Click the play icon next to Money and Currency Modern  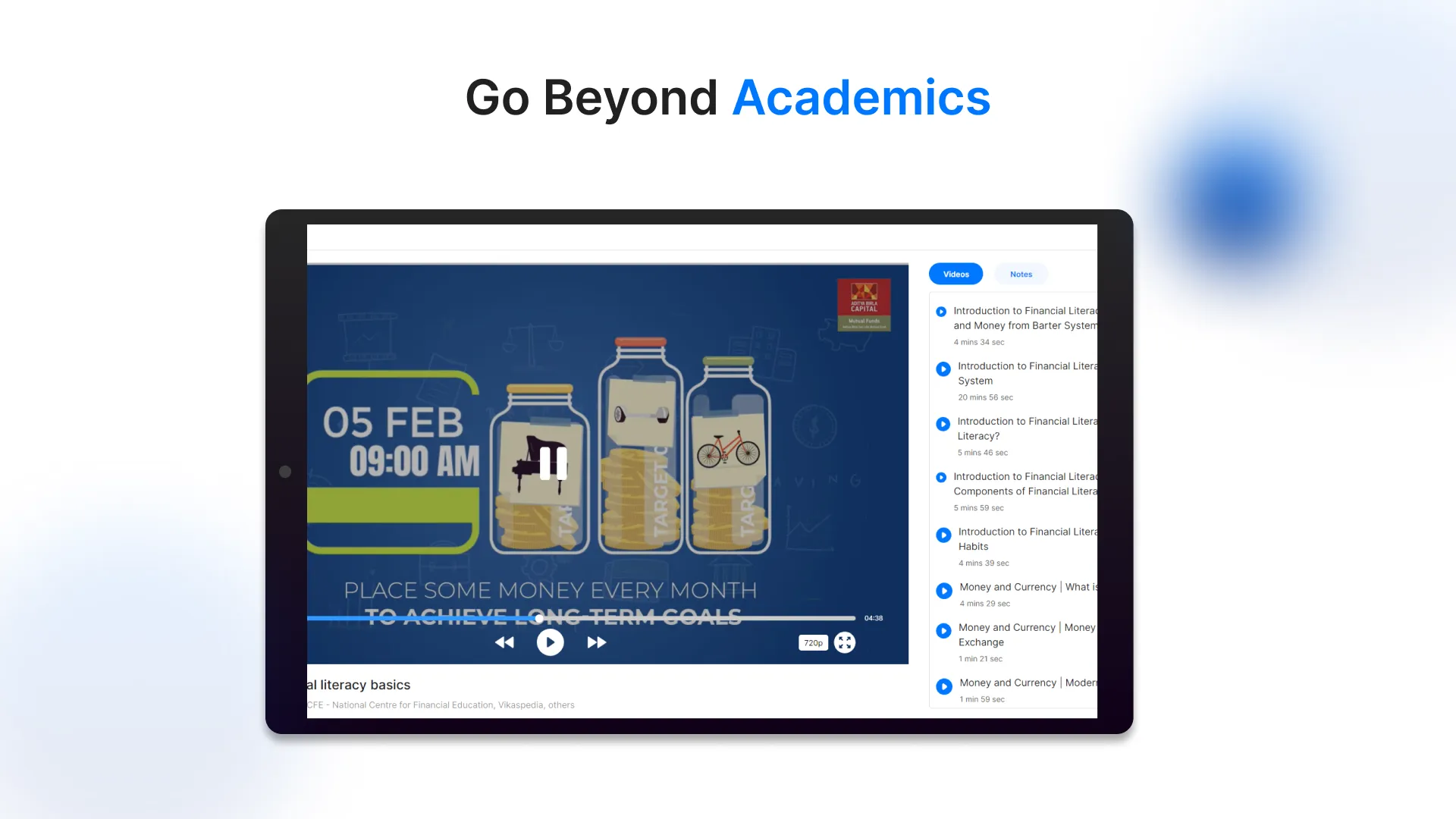click(x=942, y=685)
